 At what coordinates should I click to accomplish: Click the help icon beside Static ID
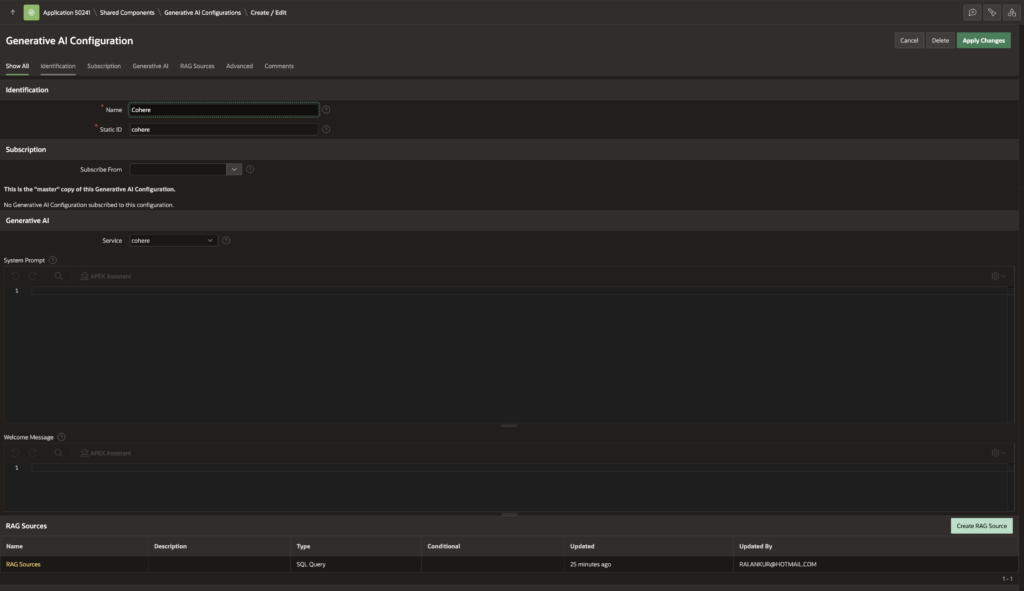tap(326, 130)
